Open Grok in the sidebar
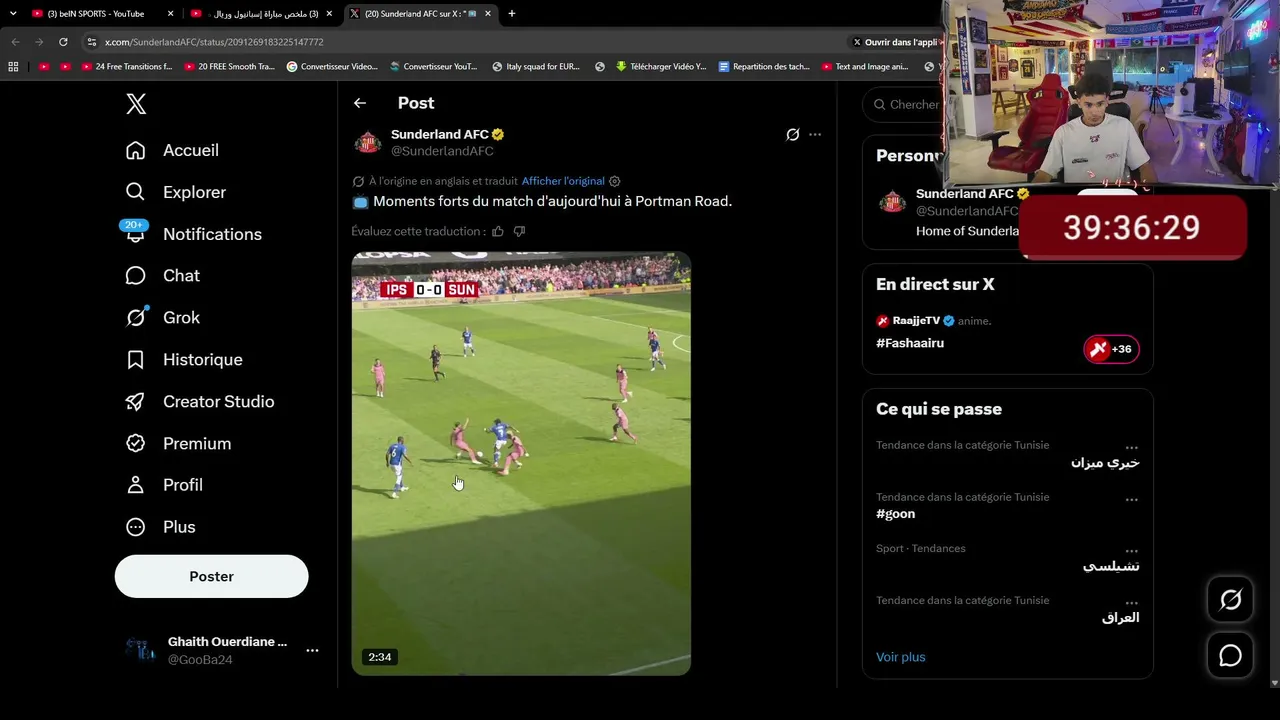Image resolution: width=1280 pixels, height=720 pixels. pos(162,317)
